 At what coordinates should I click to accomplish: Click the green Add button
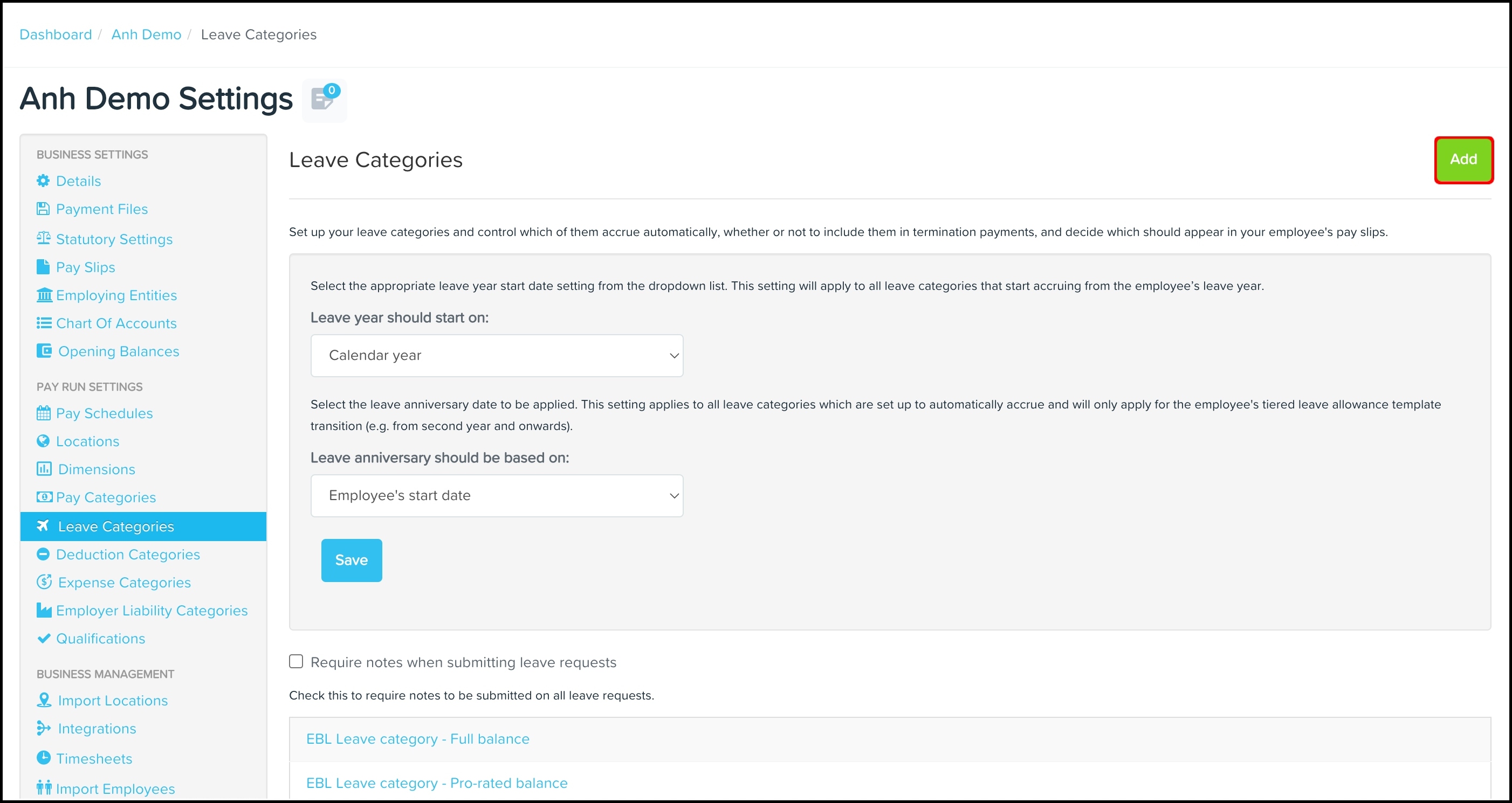tap(1463, 160)
